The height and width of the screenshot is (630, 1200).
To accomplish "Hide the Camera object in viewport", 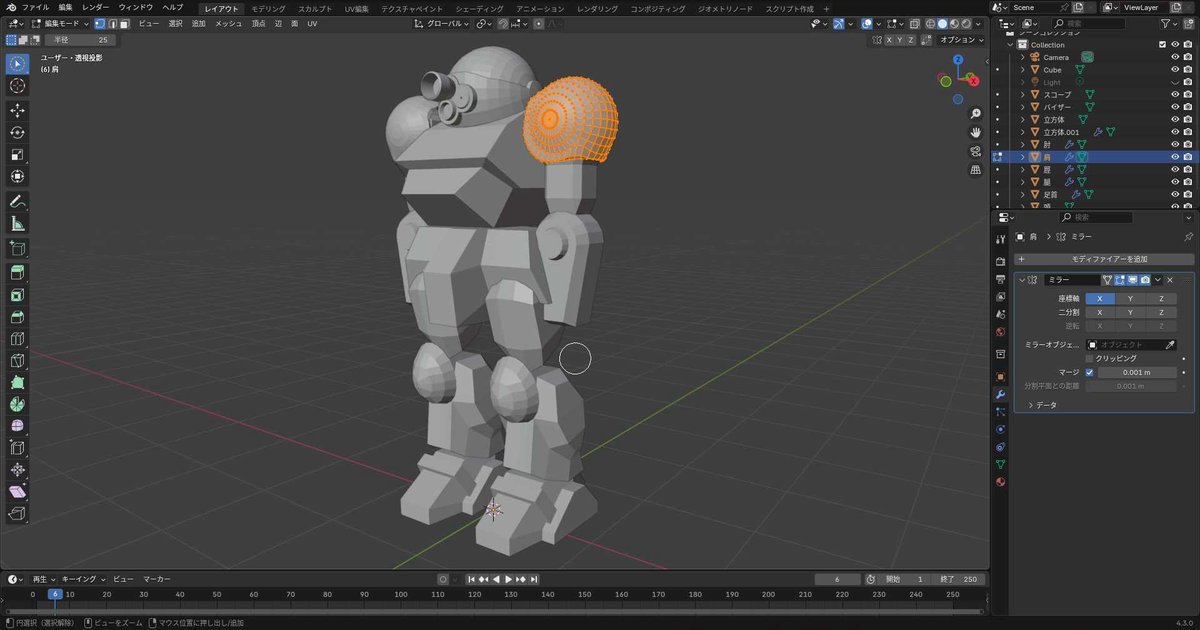I will pos(1175,58).
